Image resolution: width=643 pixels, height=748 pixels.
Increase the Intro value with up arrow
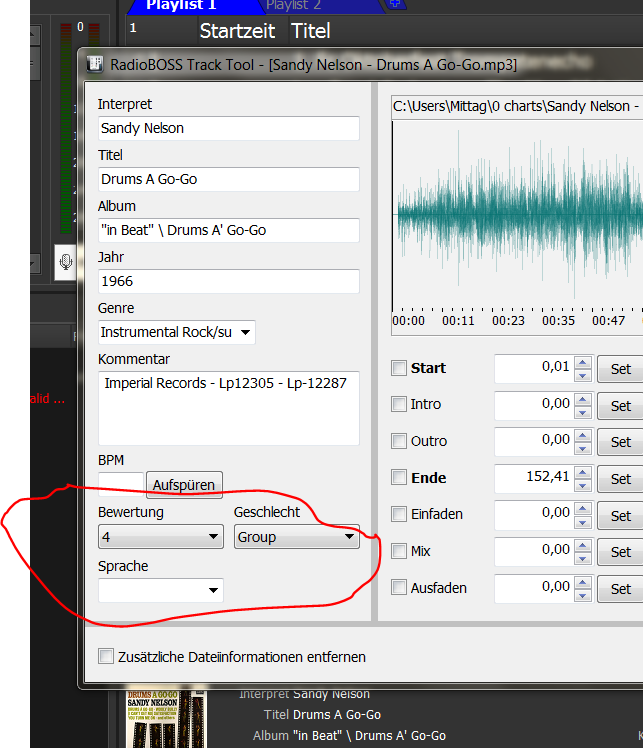point(582,399)
